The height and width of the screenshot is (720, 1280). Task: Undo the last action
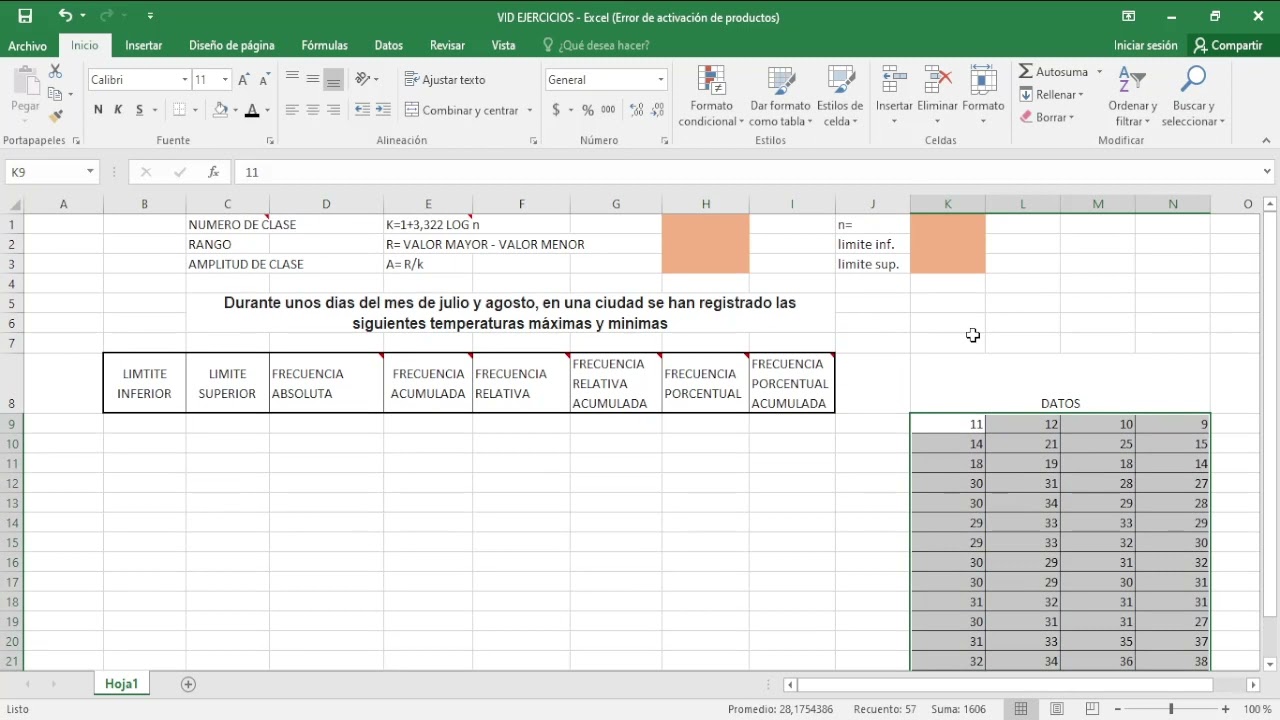pyautogui.click(x=65, y=16)
